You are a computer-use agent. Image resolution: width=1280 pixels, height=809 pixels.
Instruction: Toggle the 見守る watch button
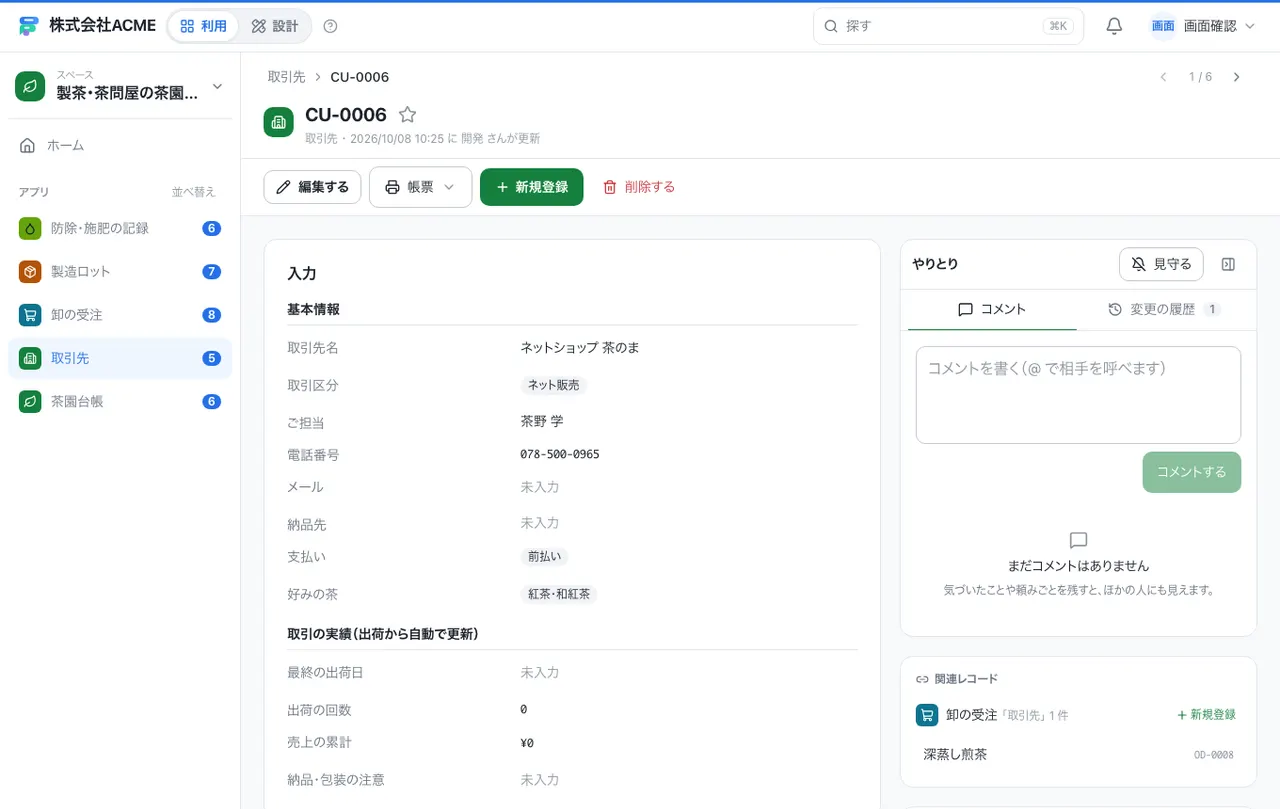[x=1161, y=264]
